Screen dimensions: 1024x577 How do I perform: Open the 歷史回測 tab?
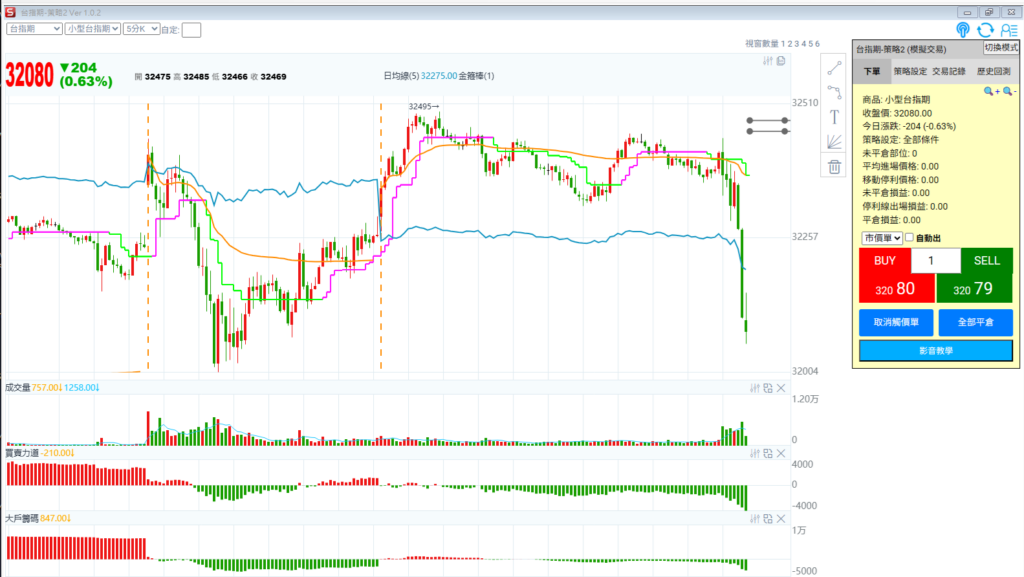coord(993,71)
